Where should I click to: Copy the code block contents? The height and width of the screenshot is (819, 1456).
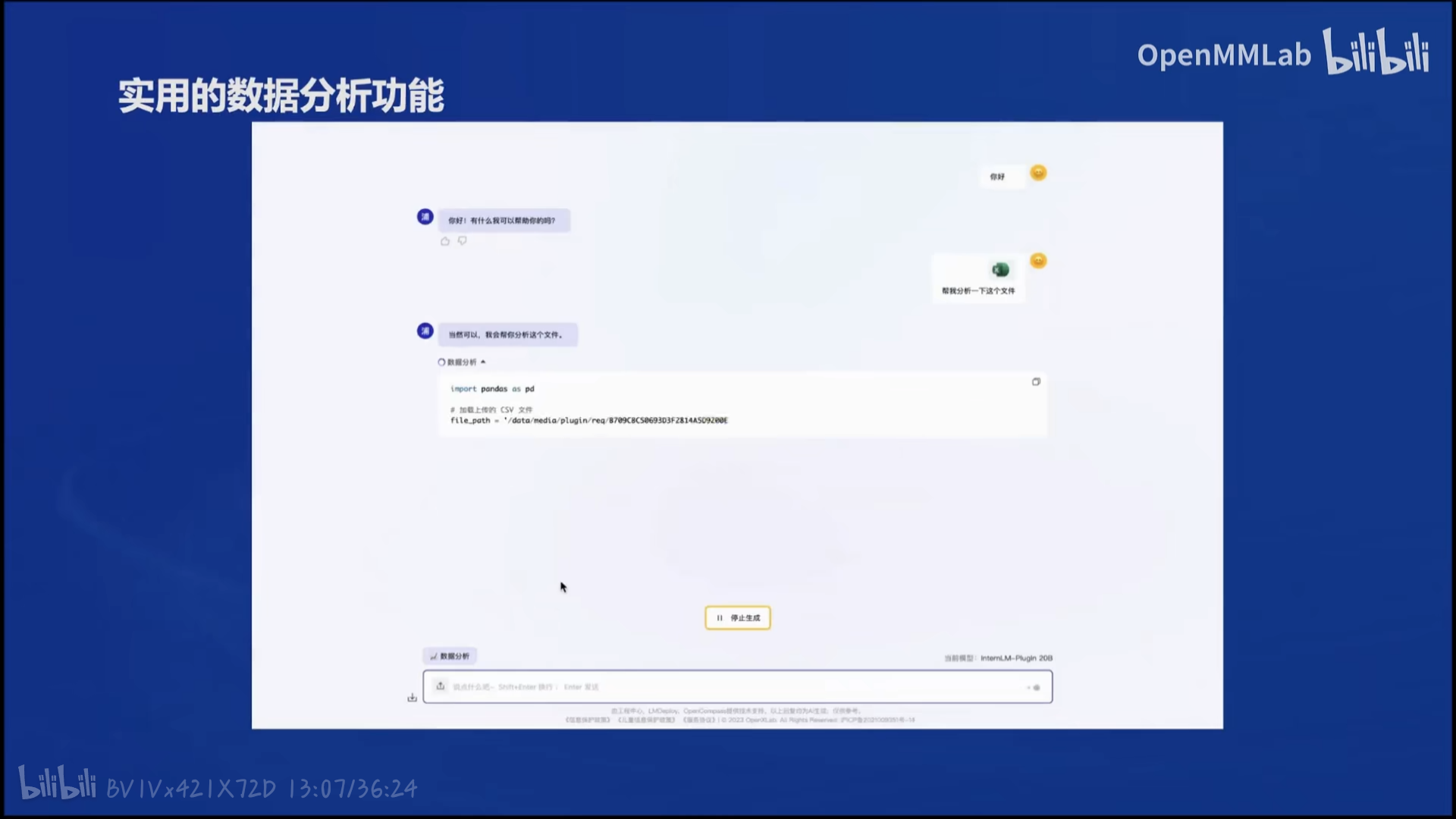[1036, 381]
